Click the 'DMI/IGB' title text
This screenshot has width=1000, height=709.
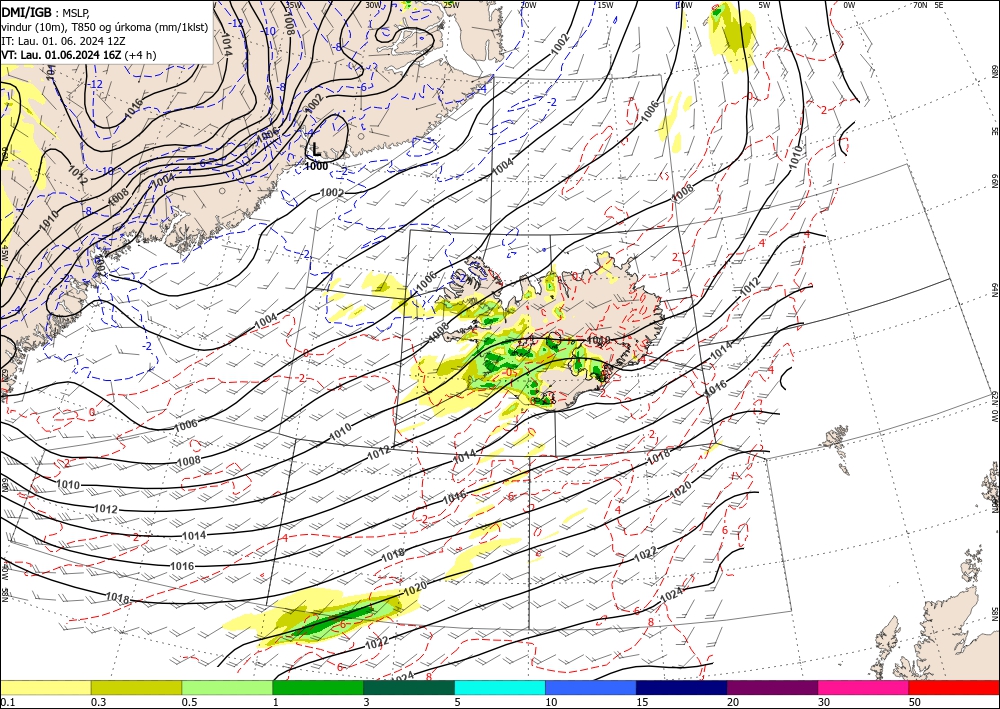(x=26, y=12)
